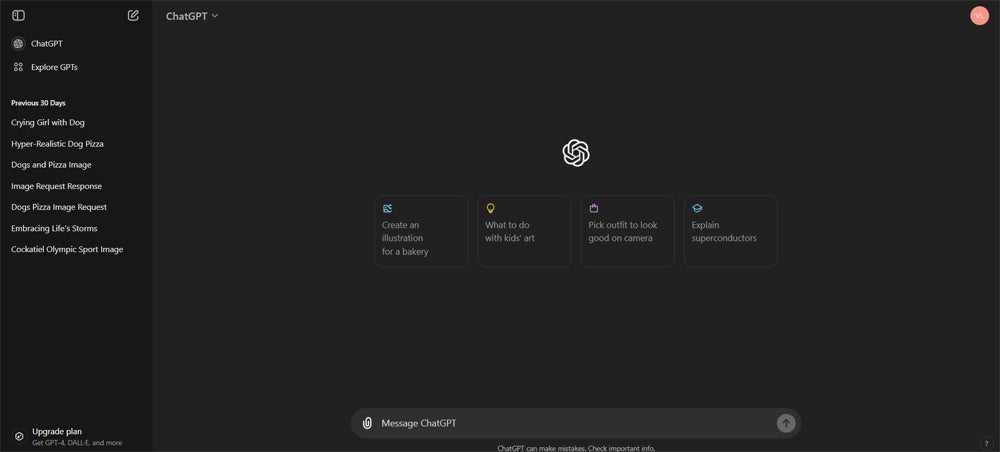
Task: Choose Create an illustration for a bakery
Action: coord(421,231)
